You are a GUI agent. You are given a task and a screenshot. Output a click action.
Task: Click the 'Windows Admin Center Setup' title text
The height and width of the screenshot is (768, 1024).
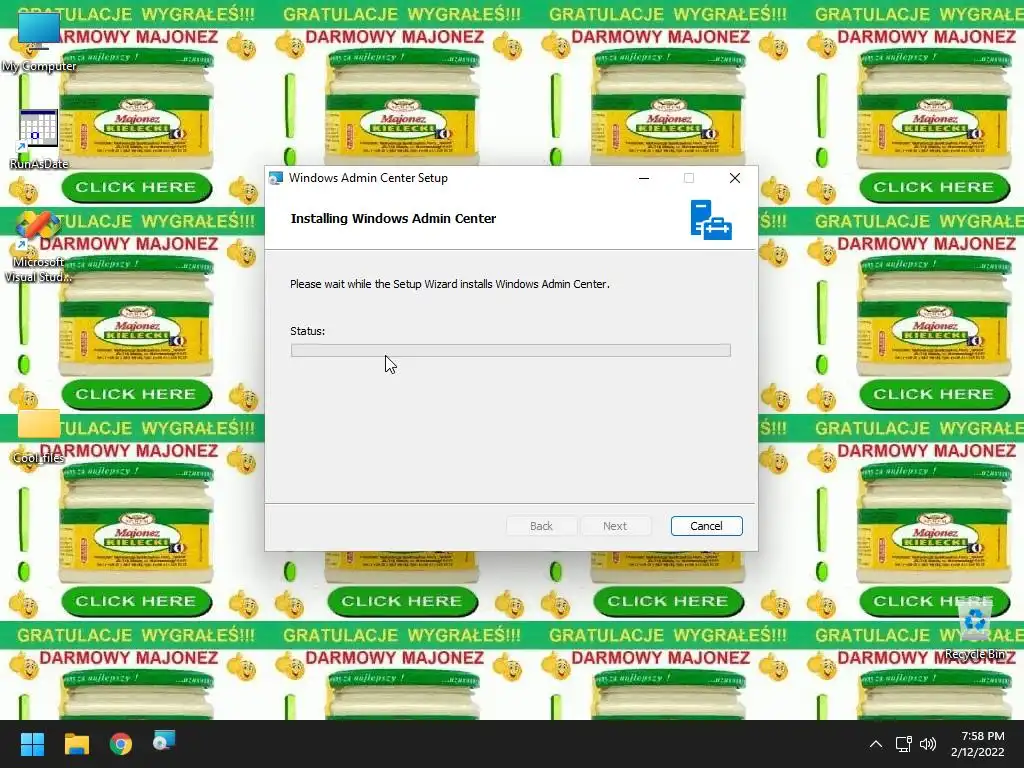[368, 178]
